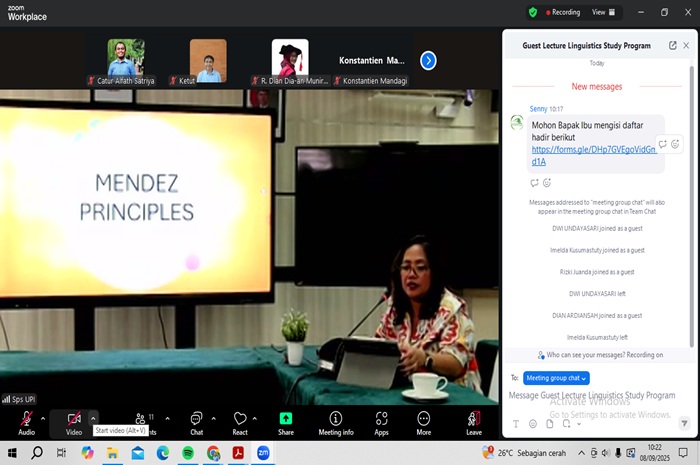Click the attach file icon in chat

[549, 424]
